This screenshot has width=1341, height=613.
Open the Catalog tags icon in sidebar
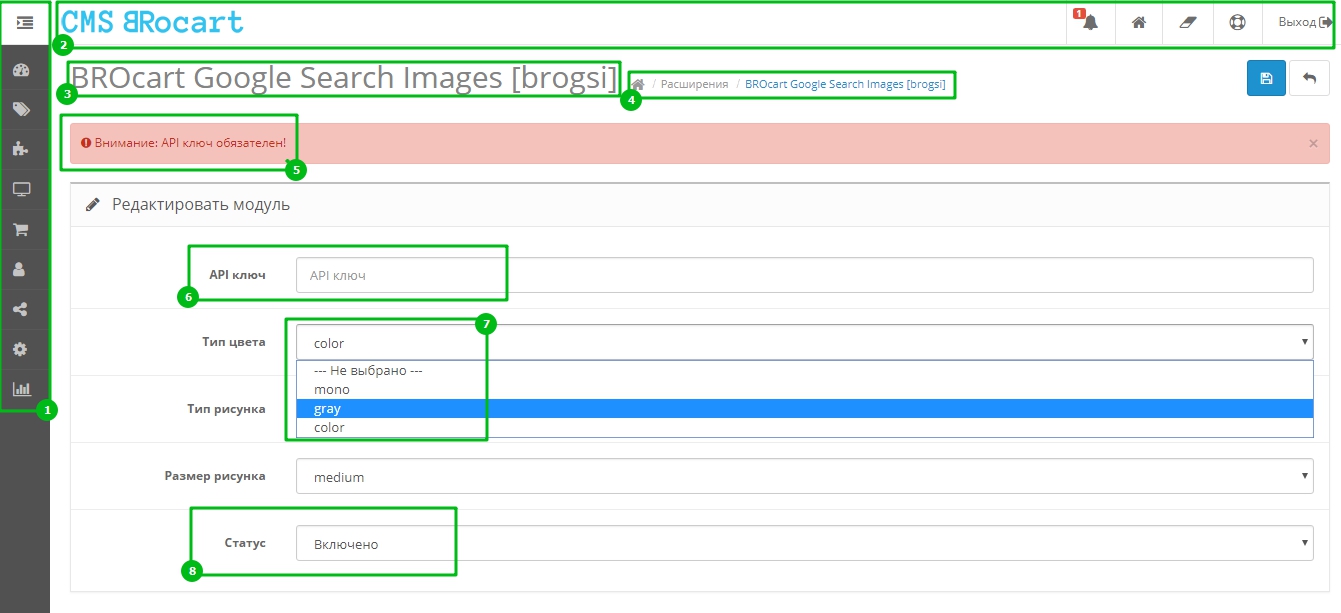click(x=20, y=110)
